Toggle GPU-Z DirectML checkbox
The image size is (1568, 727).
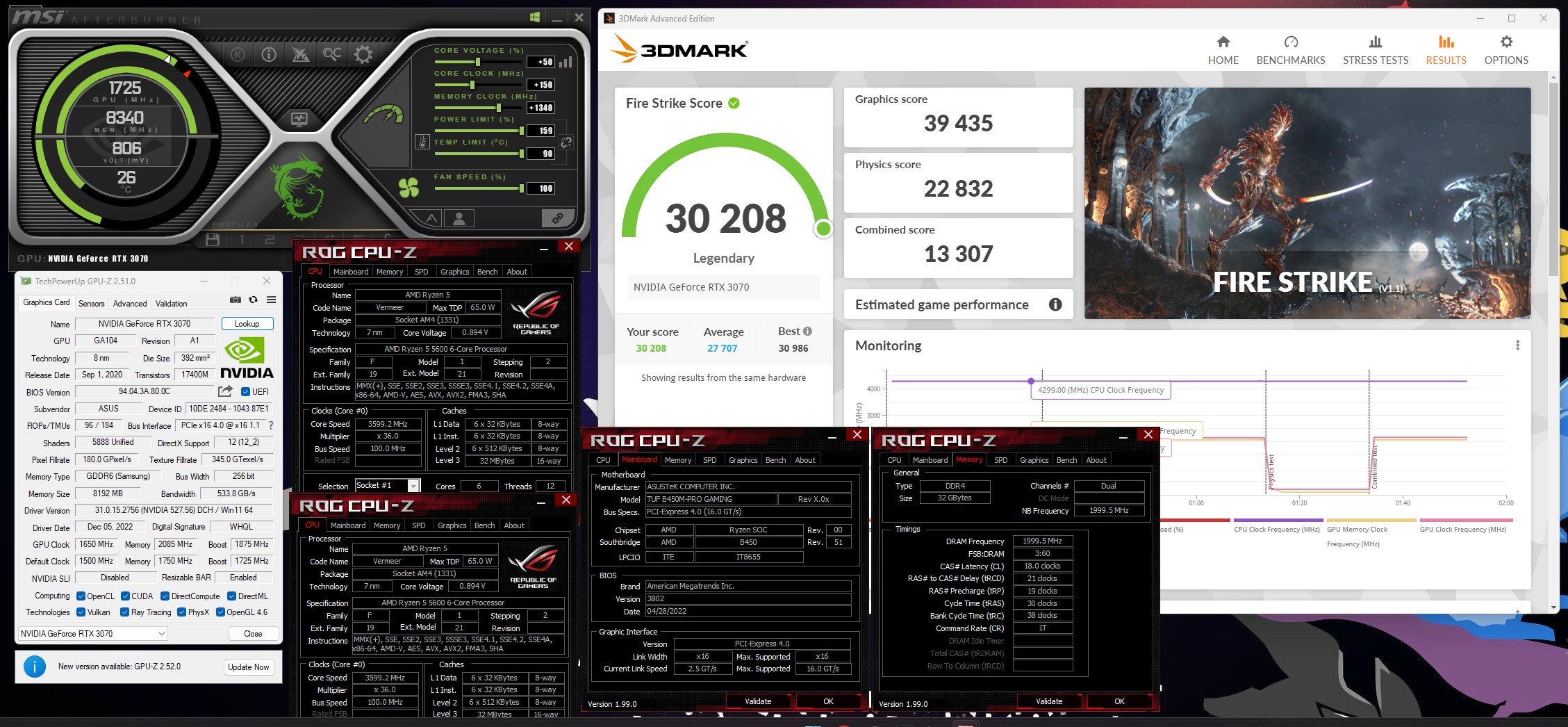[x=231, y=596]
